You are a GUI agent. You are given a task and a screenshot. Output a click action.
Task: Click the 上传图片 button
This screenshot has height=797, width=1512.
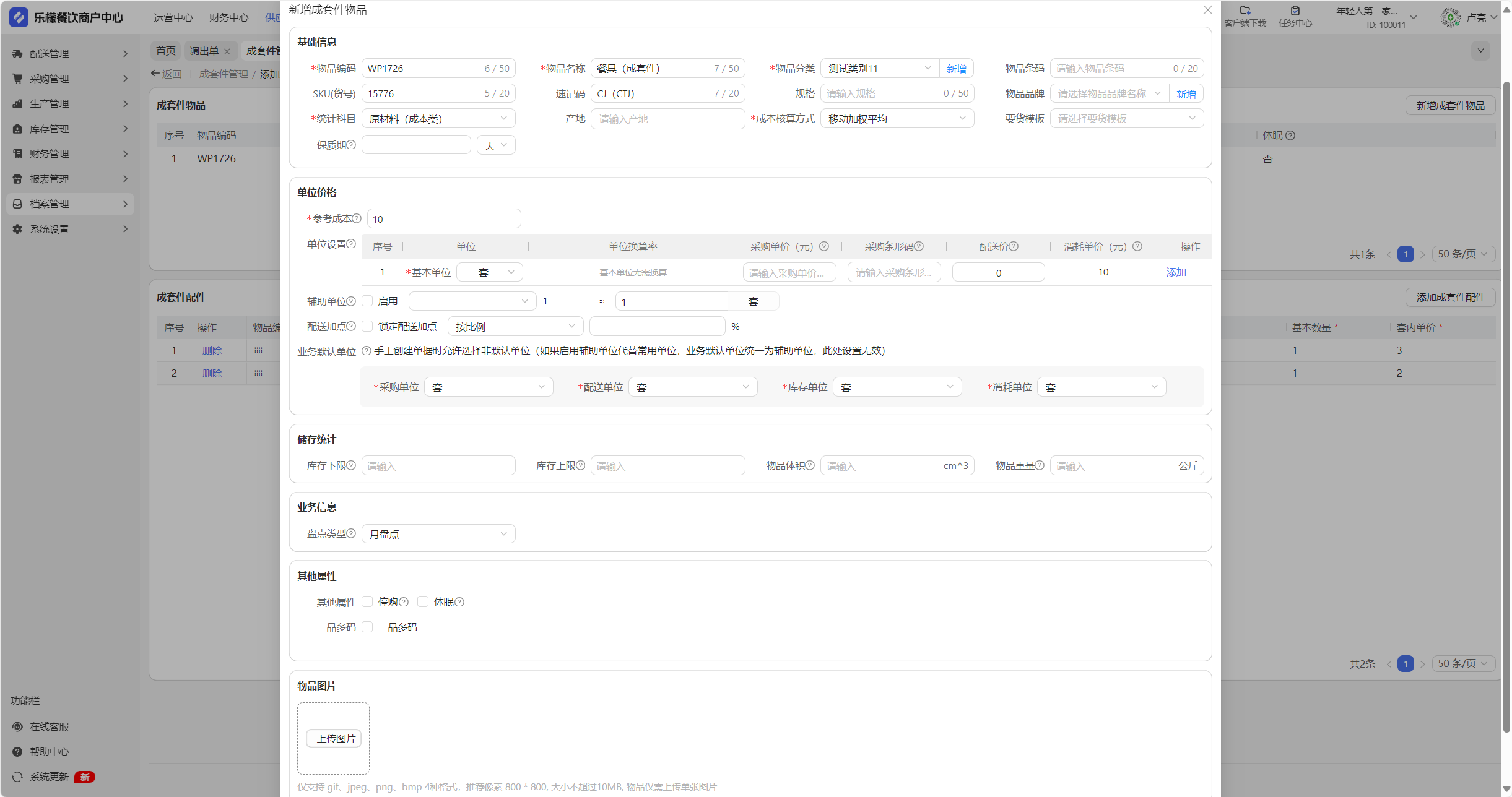334,738
